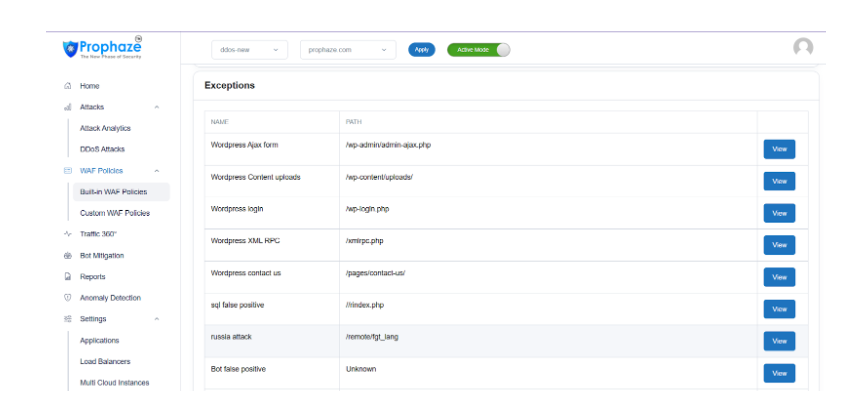Click the Home icon in sidebar

pos(67,86)
